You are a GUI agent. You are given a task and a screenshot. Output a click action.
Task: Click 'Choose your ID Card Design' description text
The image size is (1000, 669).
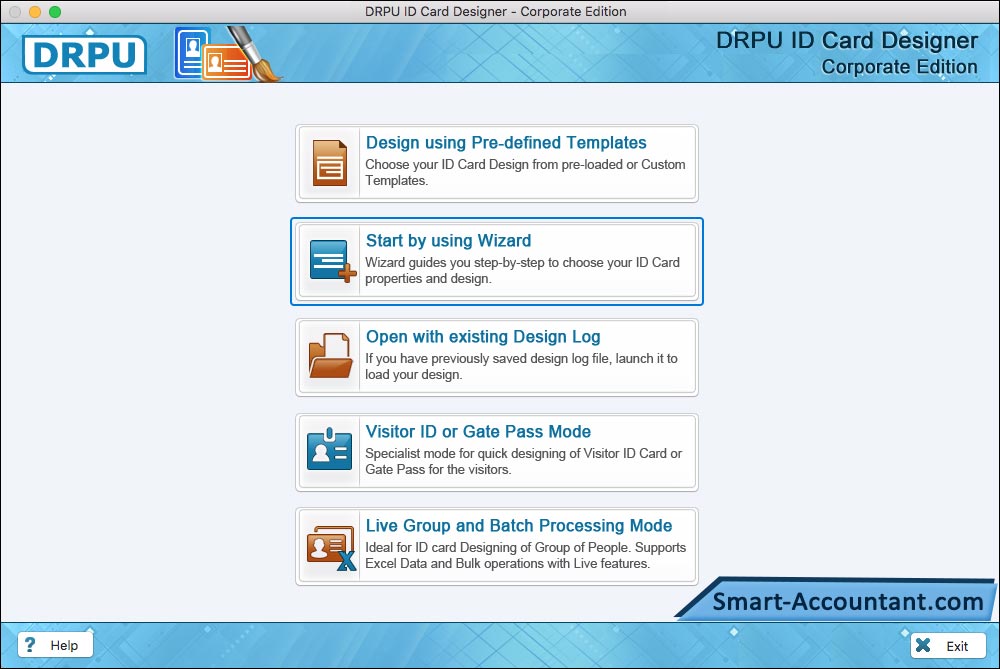[x=525, y=172]
